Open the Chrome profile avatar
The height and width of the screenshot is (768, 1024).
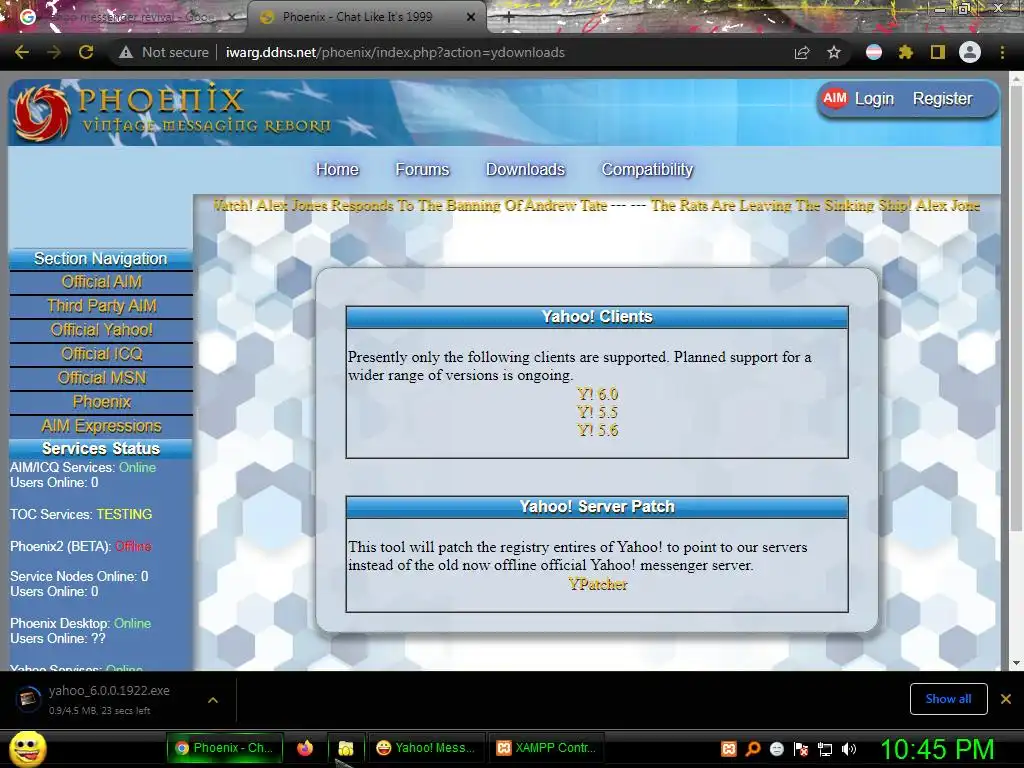click(970, 52)
